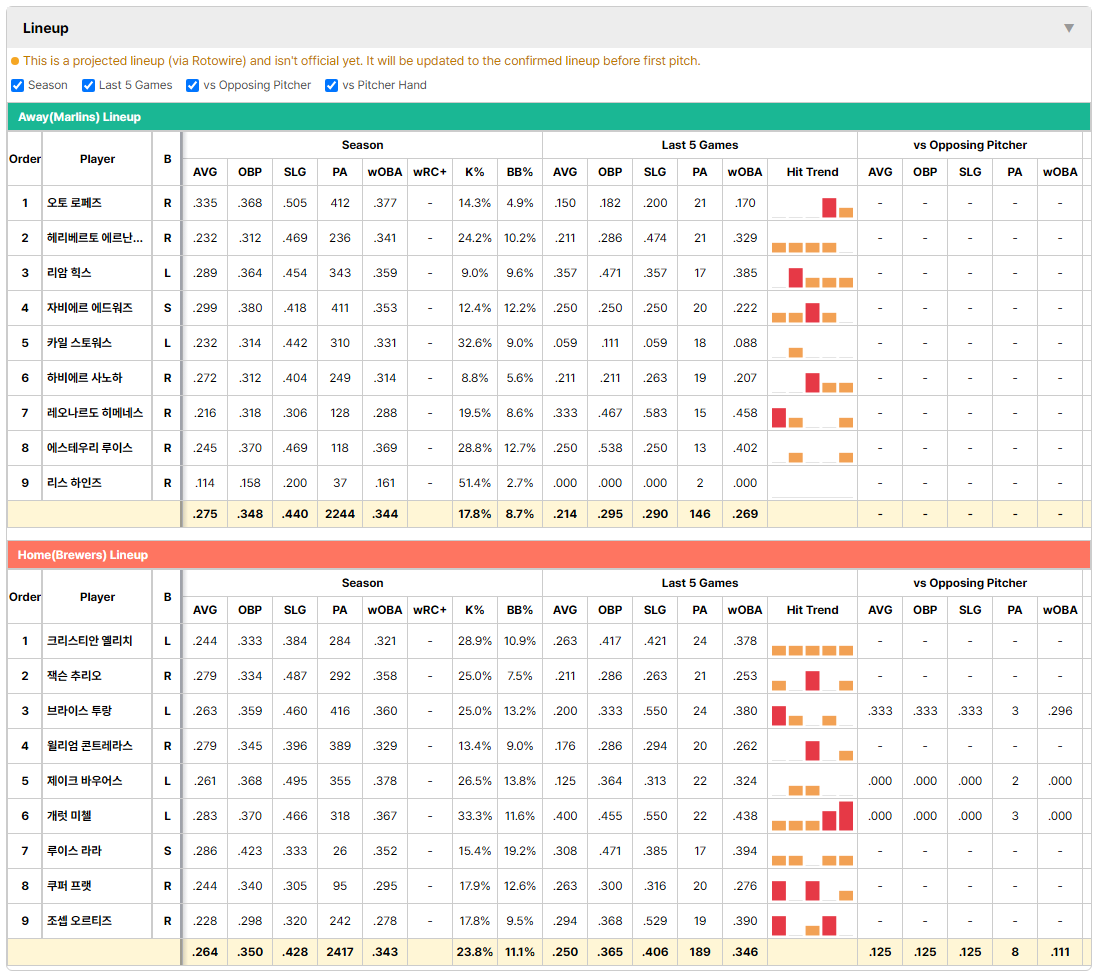This screenshot has width=1098, height=977.
Task: Click the Home(Brewers) Lineup header
Action: 83,555
